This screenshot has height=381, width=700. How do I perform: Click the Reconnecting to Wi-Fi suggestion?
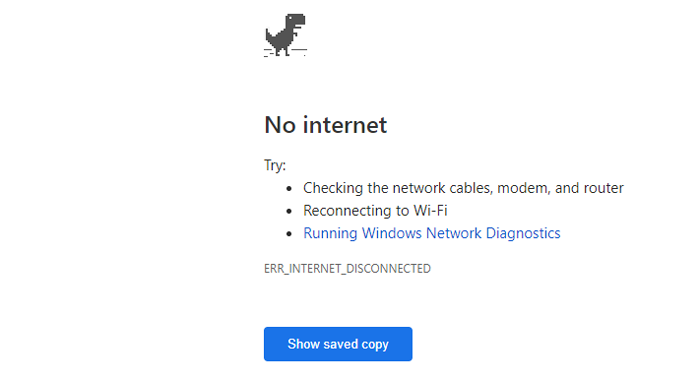pyautogui.click(x=375, y=210)
